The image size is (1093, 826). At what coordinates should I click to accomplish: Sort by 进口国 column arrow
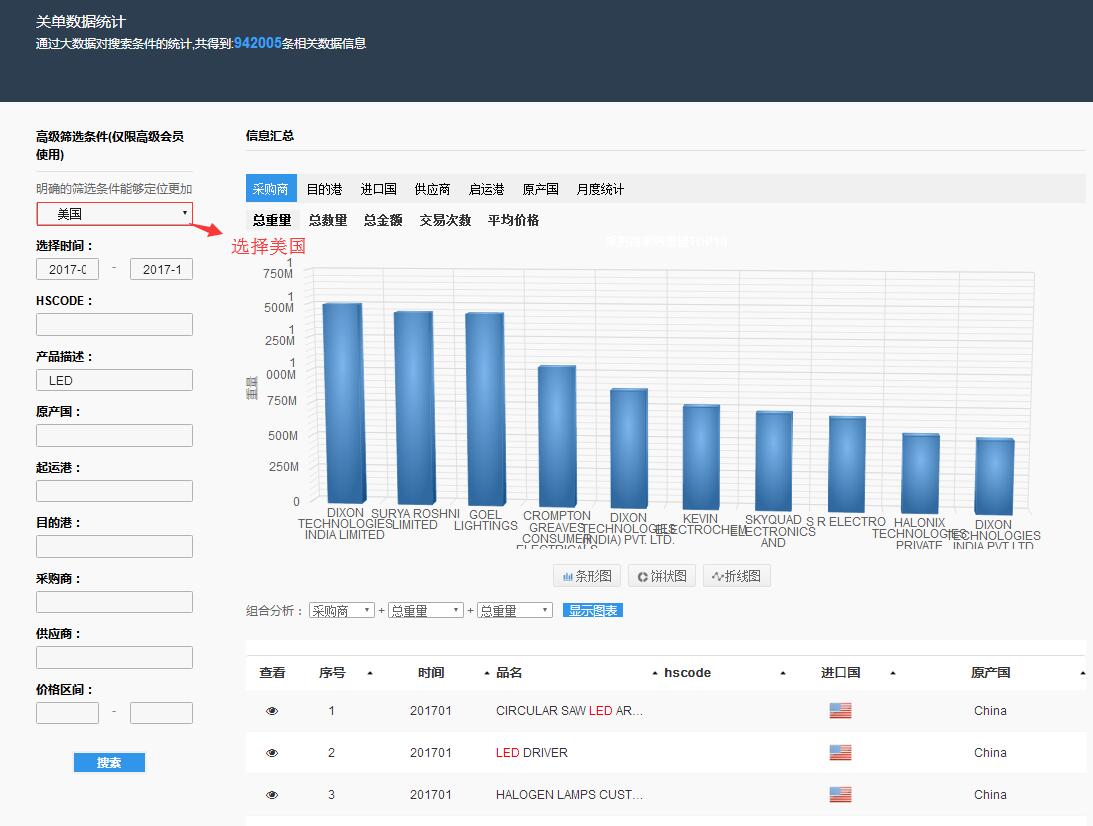point(892,673)
